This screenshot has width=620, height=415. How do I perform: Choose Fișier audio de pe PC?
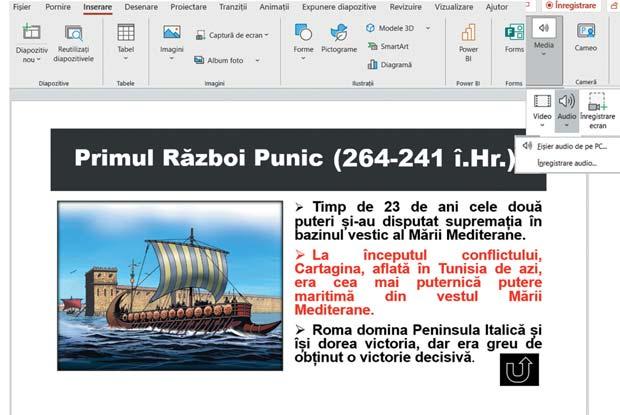[567, 146]
